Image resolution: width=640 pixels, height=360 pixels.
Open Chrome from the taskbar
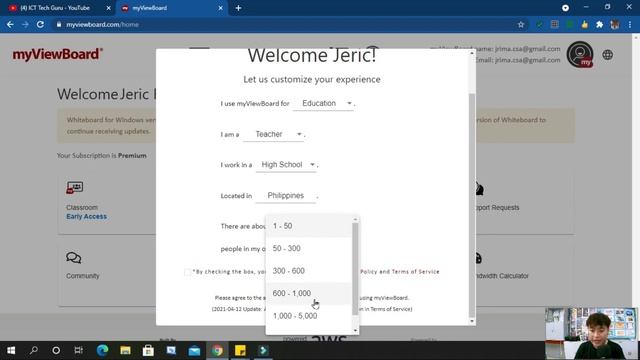[x=217, y=350]
